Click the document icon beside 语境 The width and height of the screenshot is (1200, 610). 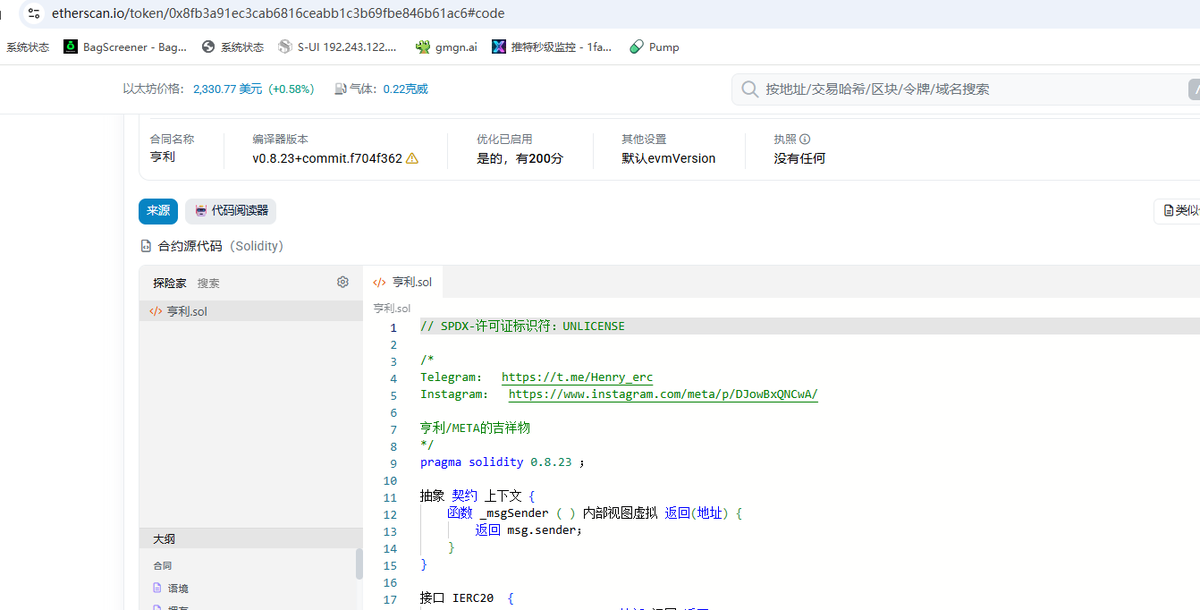(157, 588)
